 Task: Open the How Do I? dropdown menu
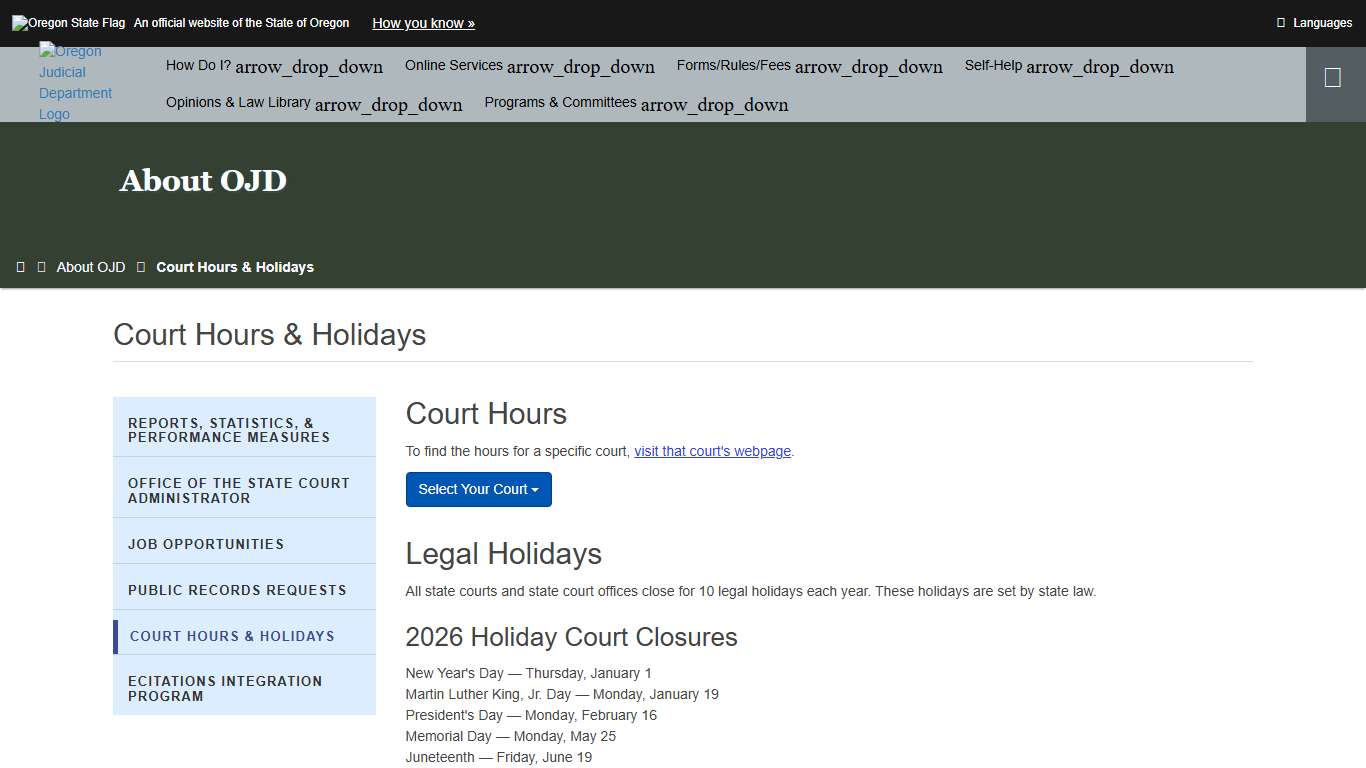click(x=274, y=66)
